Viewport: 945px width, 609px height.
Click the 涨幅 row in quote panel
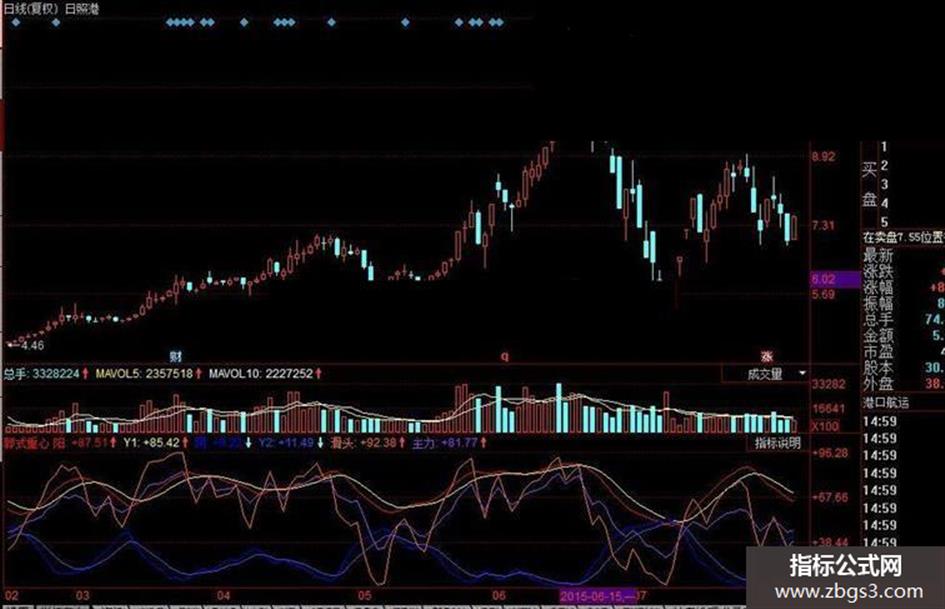[903, 288]
